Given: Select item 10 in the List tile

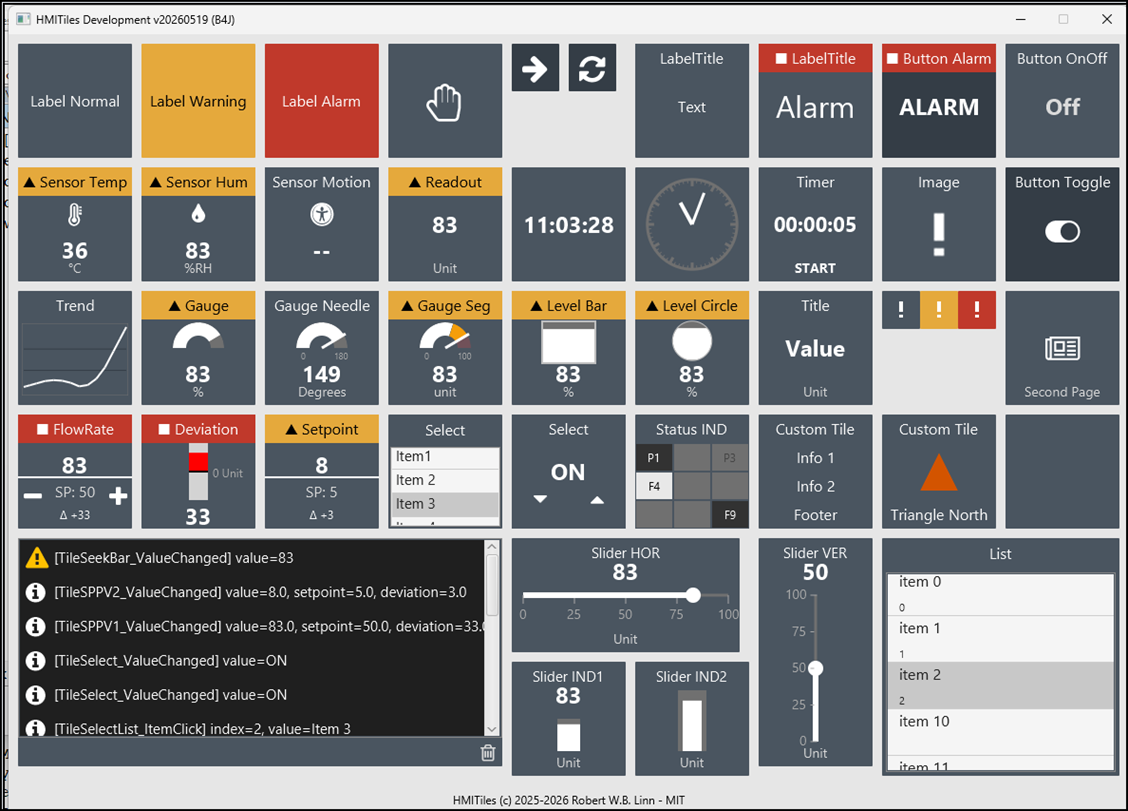Looking at the screenshot, I should click(x=1001, y=733).
